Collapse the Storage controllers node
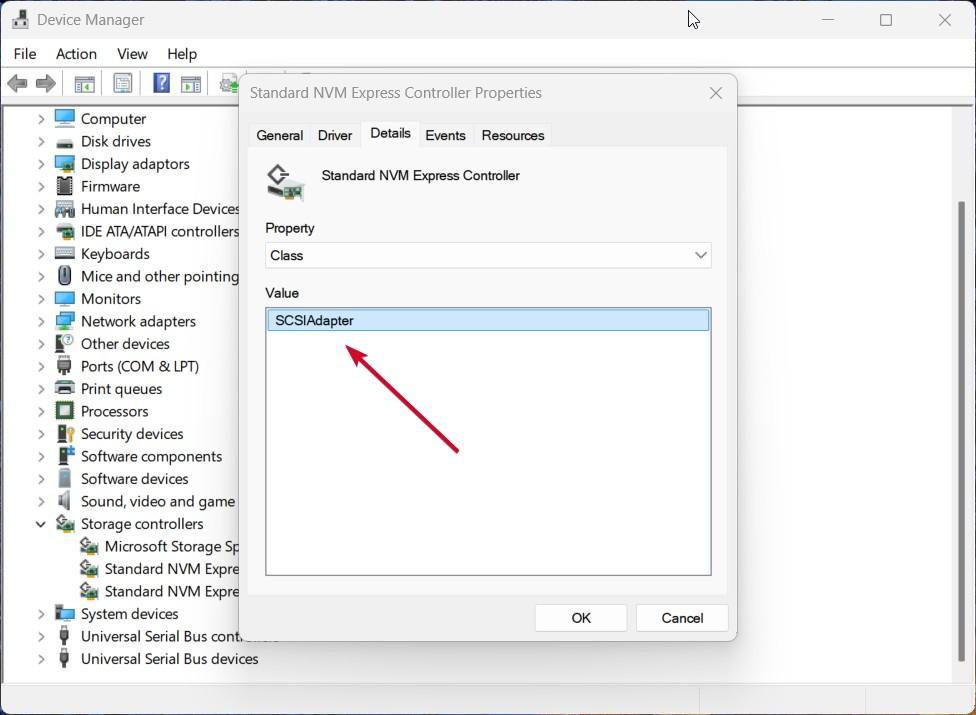The height and width of the screenshot is (715, 976). click(x=41, y=524)
